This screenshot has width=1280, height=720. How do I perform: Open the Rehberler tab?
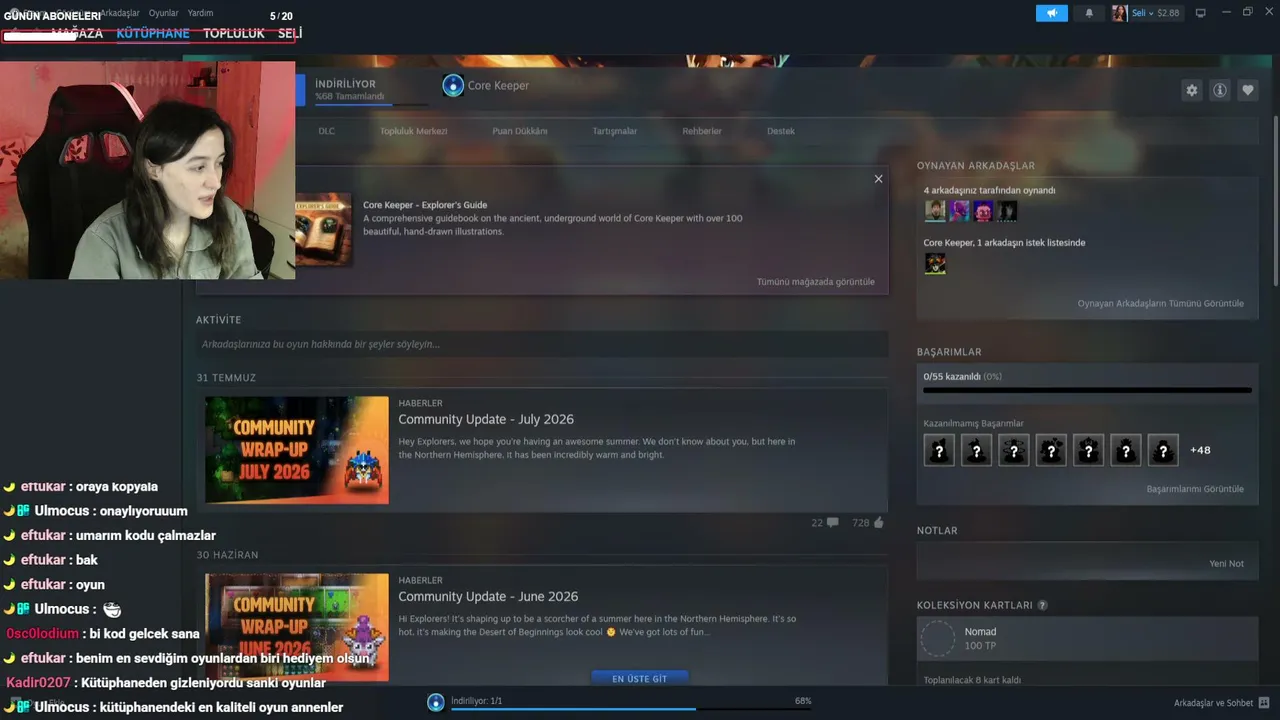(702, 131)
